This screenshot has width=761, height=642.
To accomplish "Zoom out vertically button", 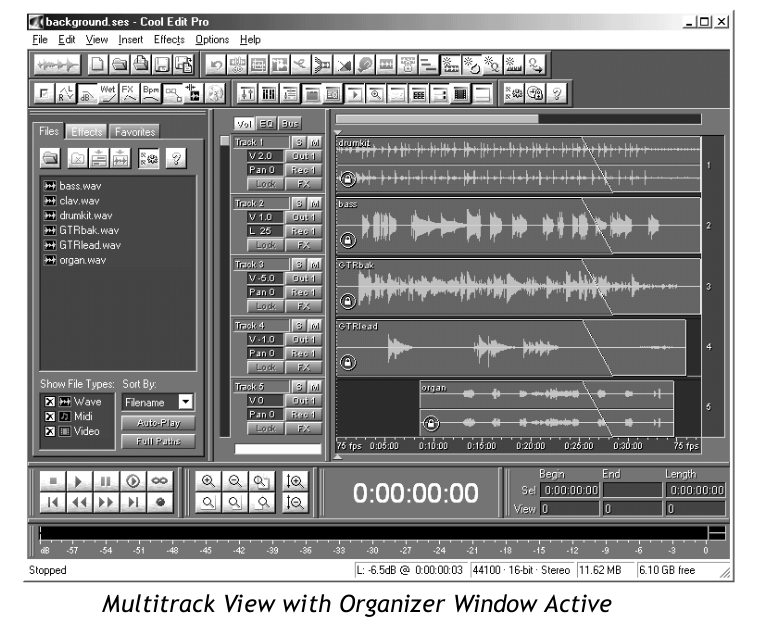I will click(x=295, y=502).
